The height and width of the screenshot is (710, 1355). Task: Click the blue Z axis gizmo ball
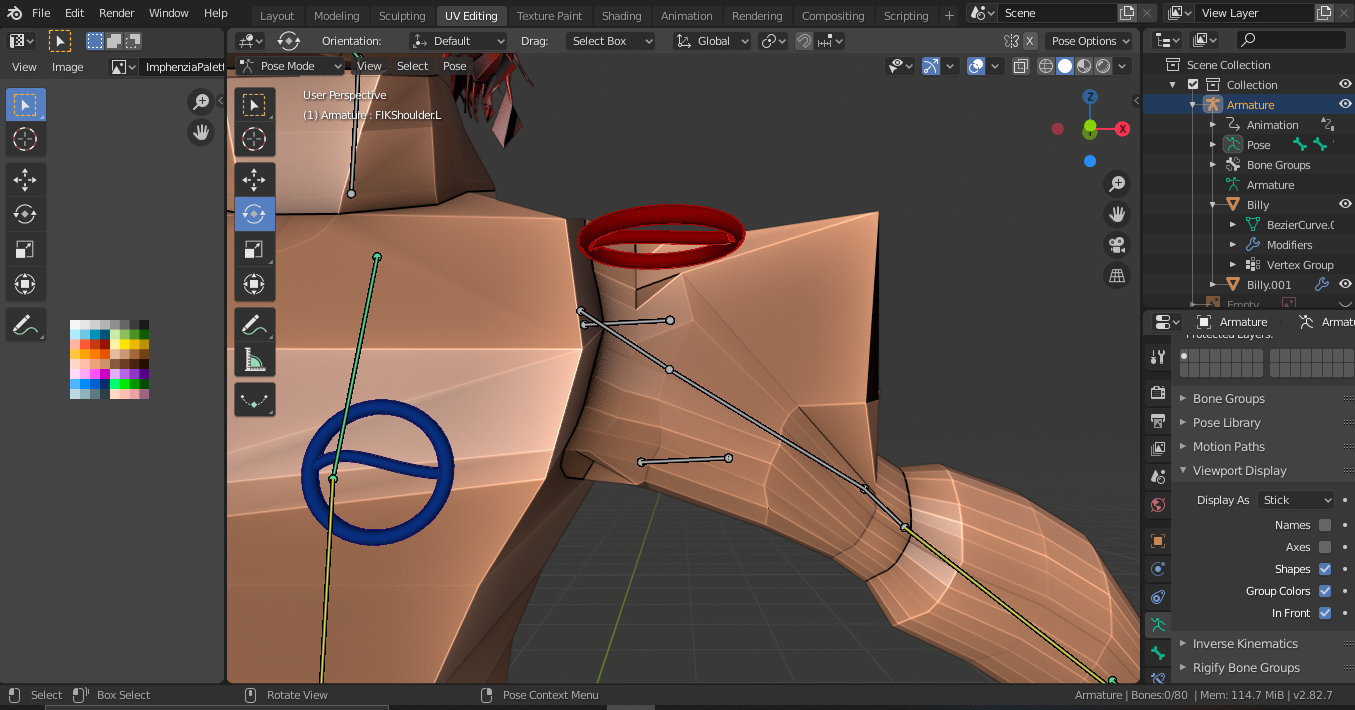[1090, 96]
